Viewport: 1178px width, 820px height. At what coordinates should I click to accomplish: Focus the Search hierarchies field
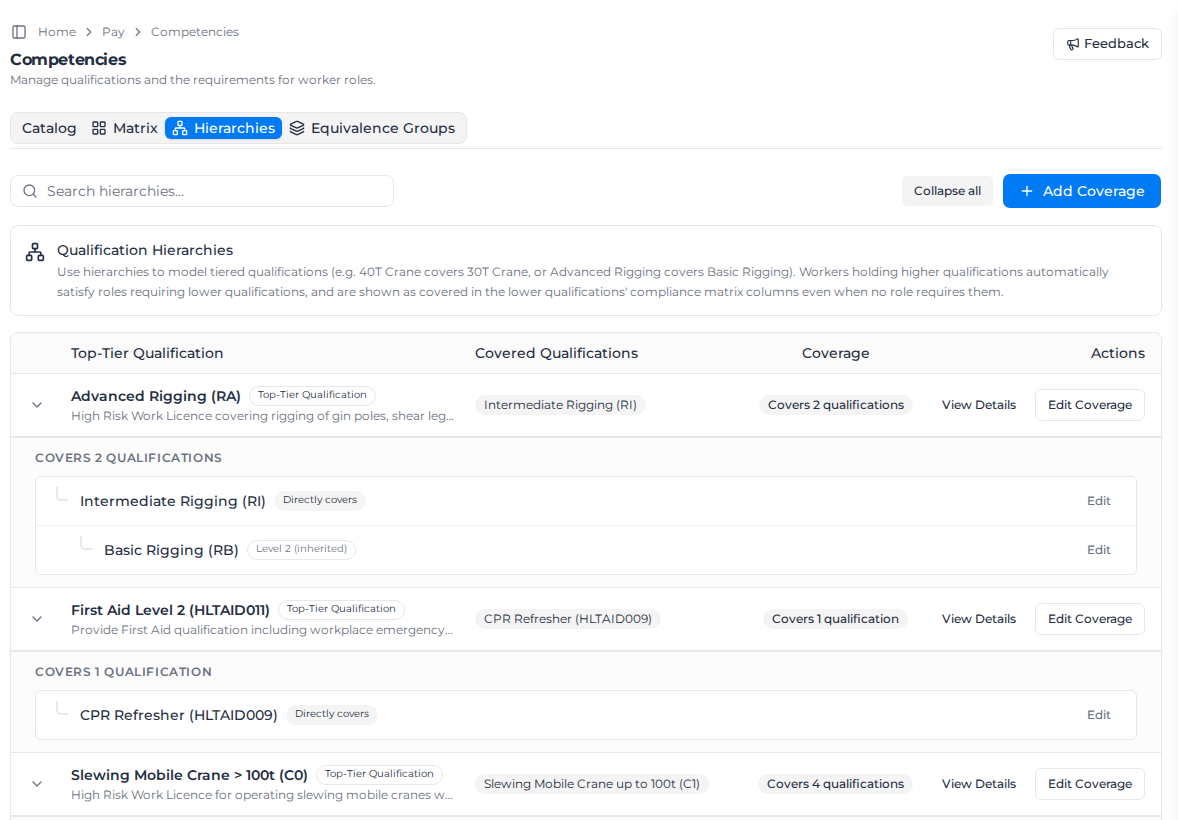click(x=202, y=191)
